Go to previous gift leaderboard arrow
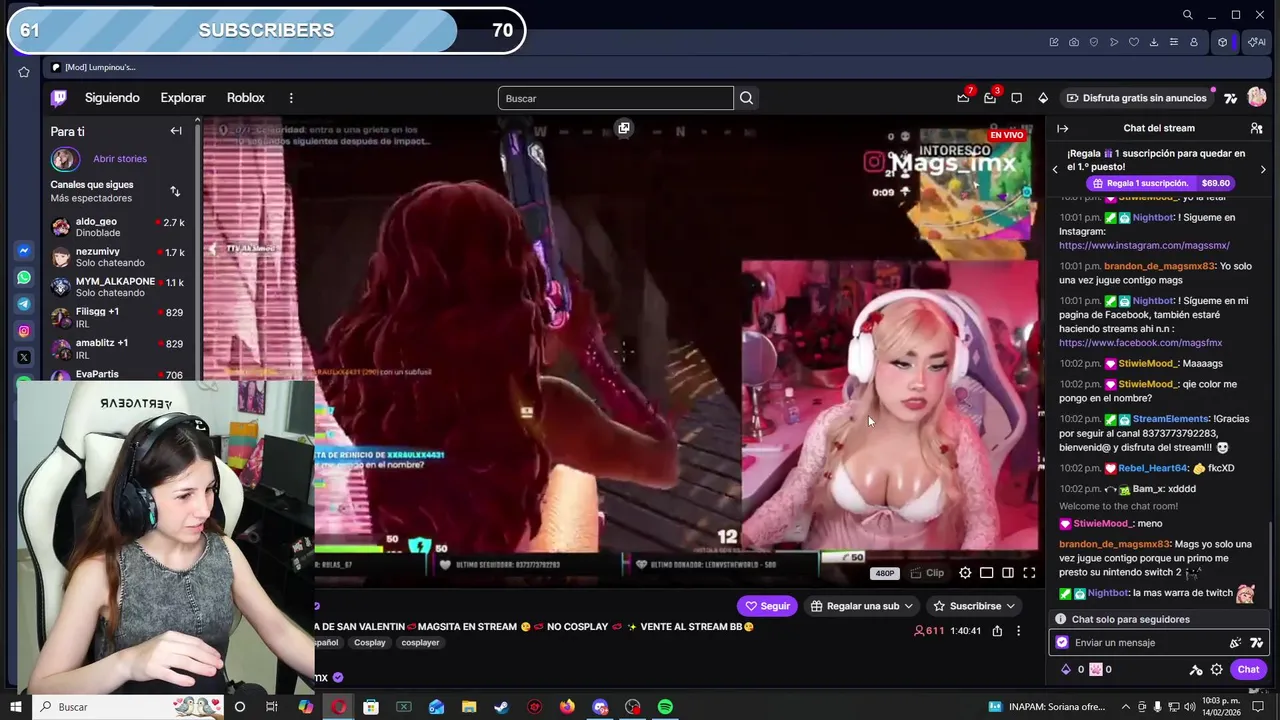 [x=1055, y=169]
